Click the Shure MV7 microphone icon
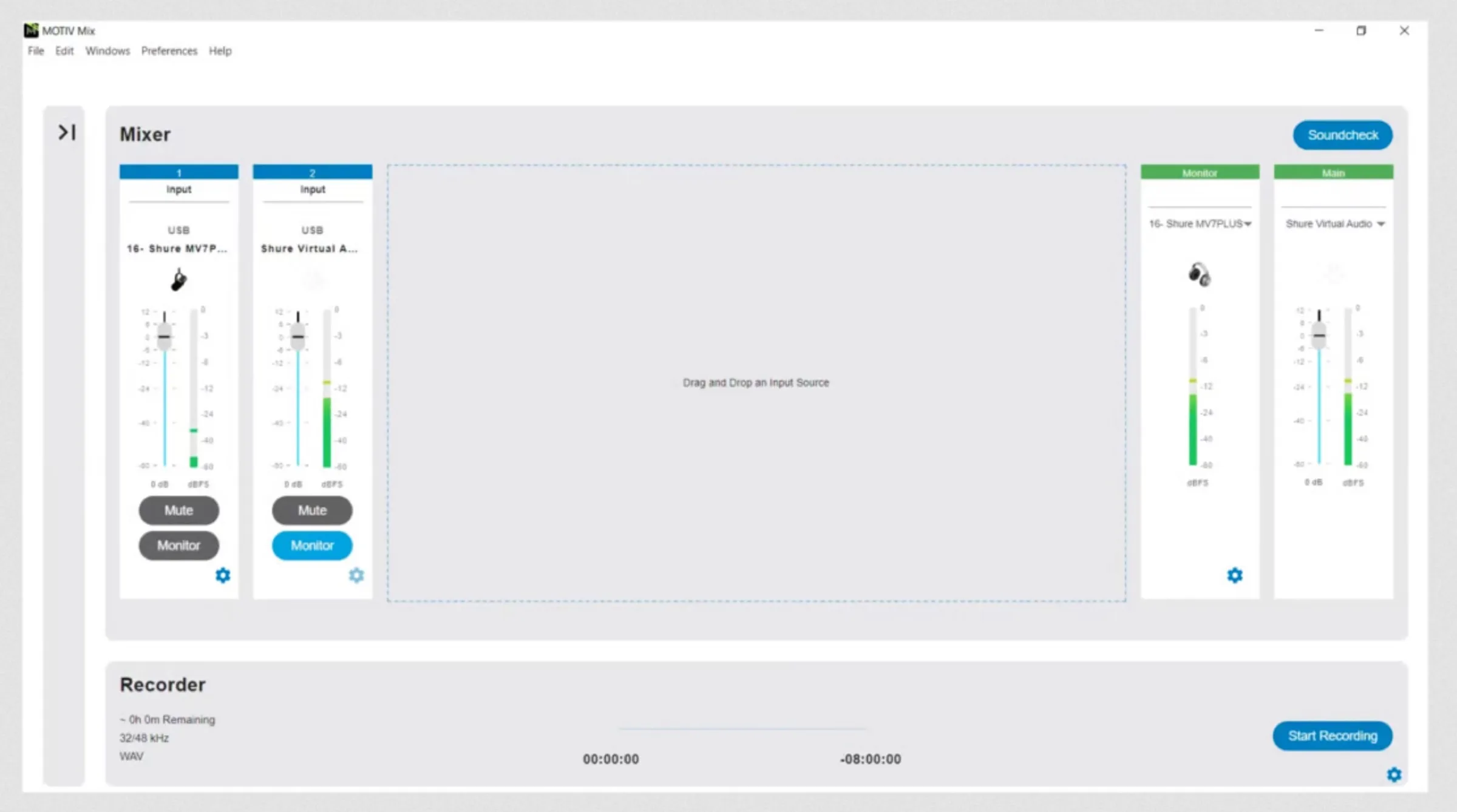1457x812 pixels. pos(178,280)
